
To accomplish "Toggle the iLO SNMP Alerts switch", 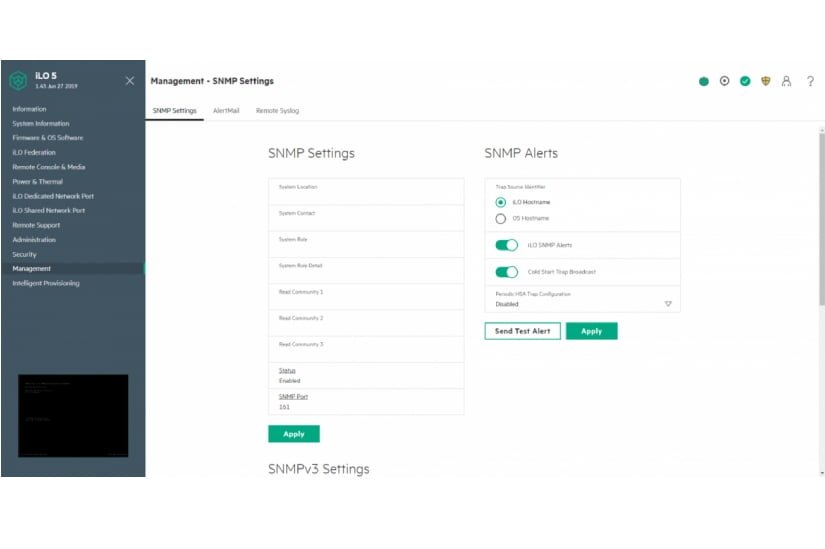I will [x=507, y=245].
